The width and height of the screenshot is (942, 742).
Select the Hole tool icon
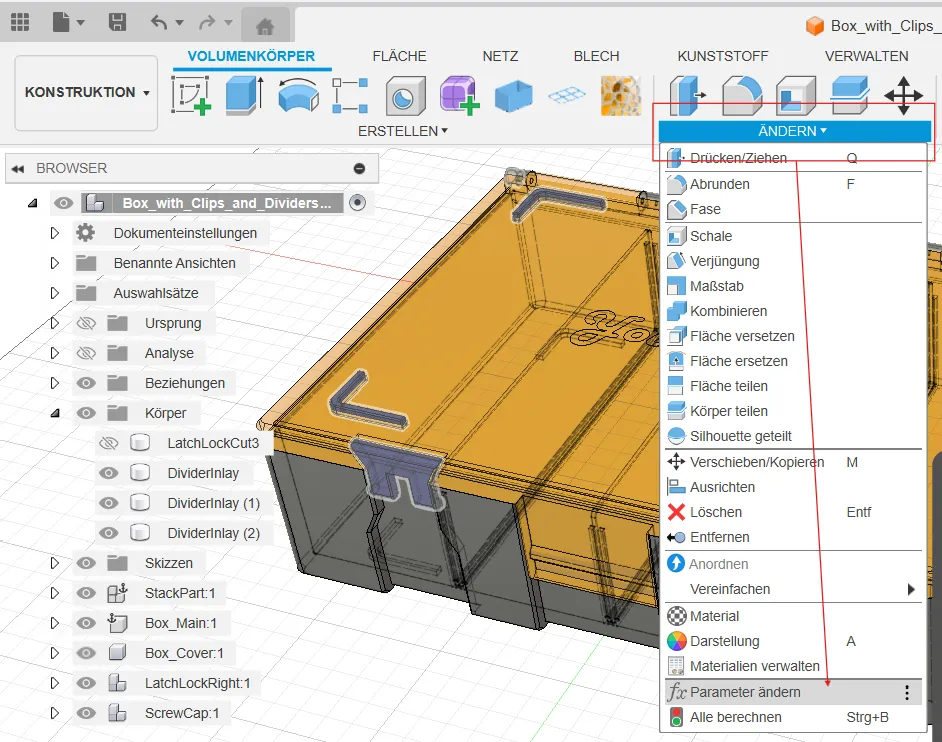[x=406, y=95]
